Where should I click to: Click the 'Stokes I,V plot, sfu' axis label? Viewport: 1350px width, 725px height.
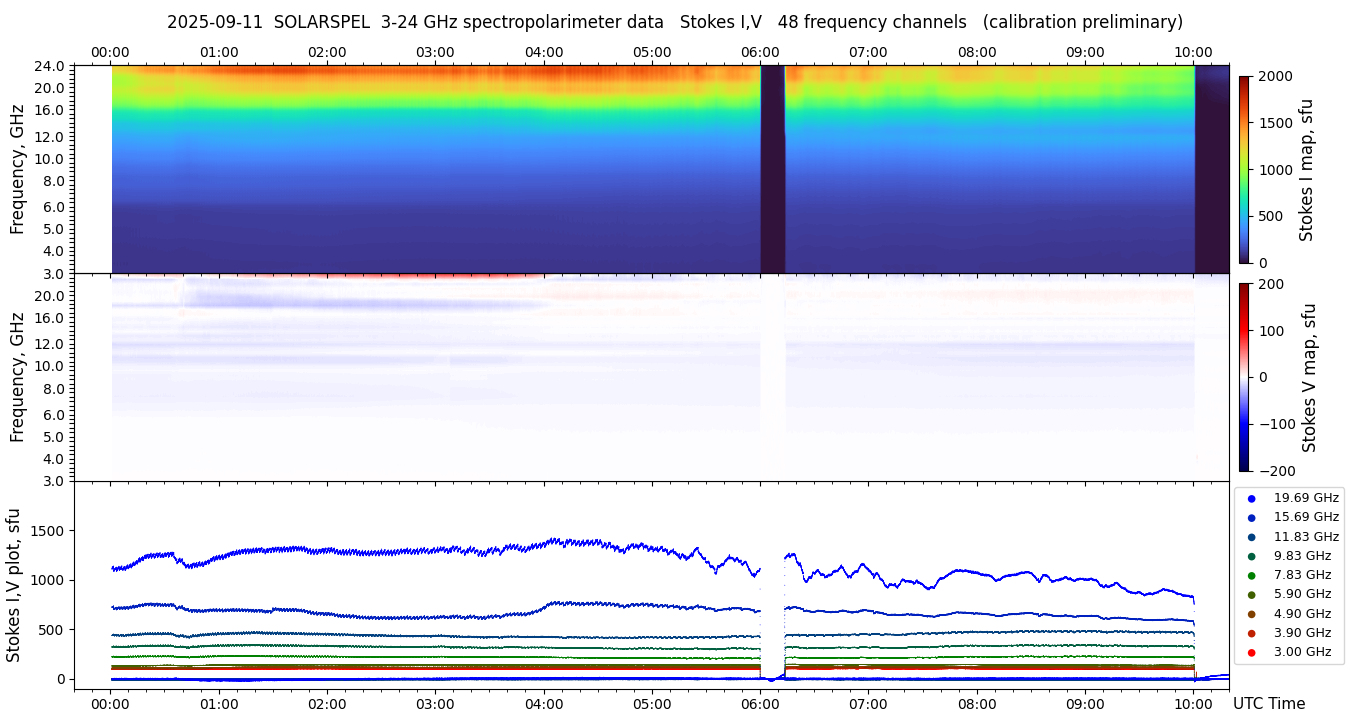(x=14, y=585)
